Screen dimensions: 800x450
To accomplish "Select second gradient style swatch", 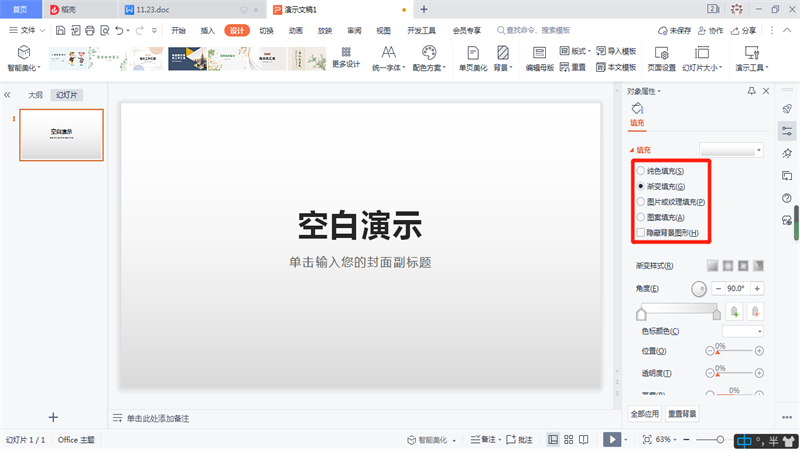I will tap(728, 265).
